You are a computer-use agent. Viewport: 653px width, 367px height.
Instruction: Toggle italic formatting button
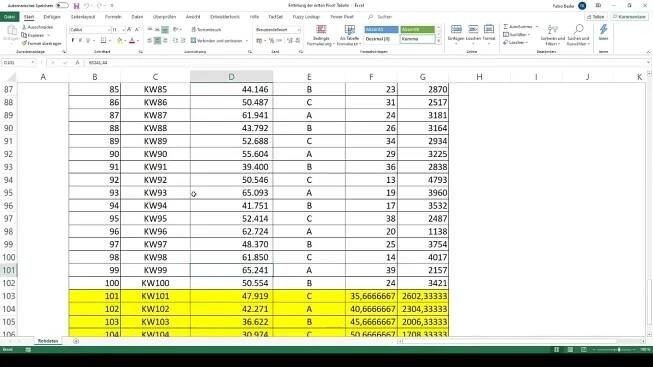pos(80,40)
